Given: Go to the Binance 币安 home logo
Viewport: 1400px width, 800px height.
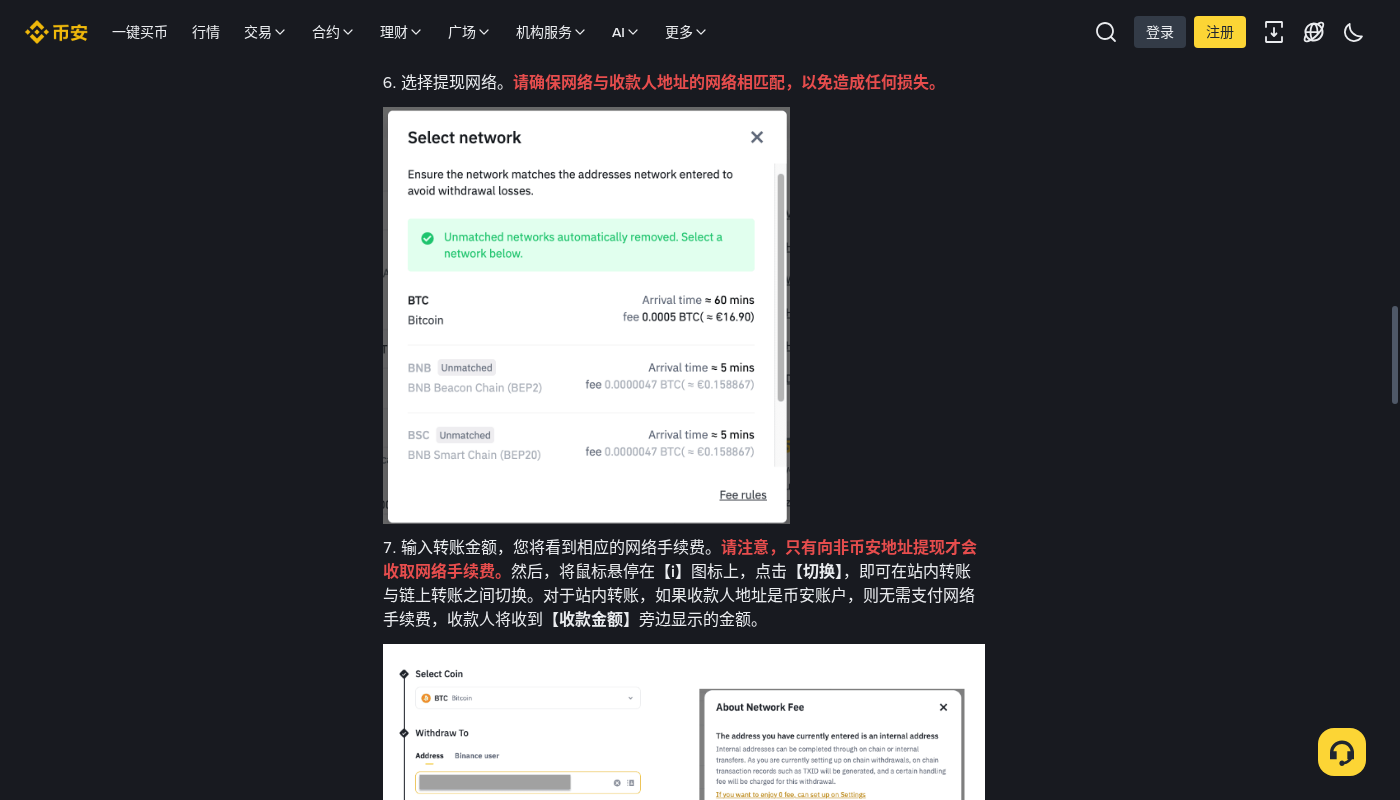Looking at the screenshot, I should click(56, 32).
